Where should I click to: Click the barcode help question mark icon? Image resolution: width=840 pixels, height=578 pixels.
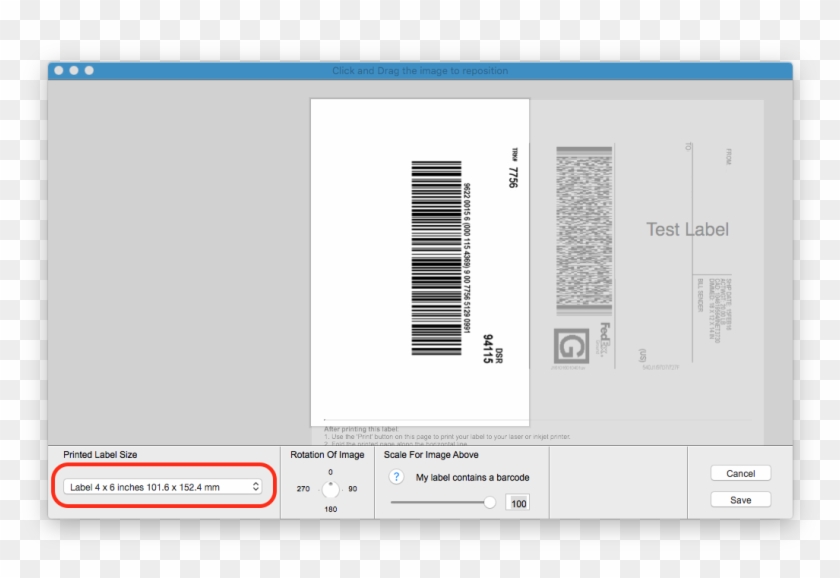(396, 477)
